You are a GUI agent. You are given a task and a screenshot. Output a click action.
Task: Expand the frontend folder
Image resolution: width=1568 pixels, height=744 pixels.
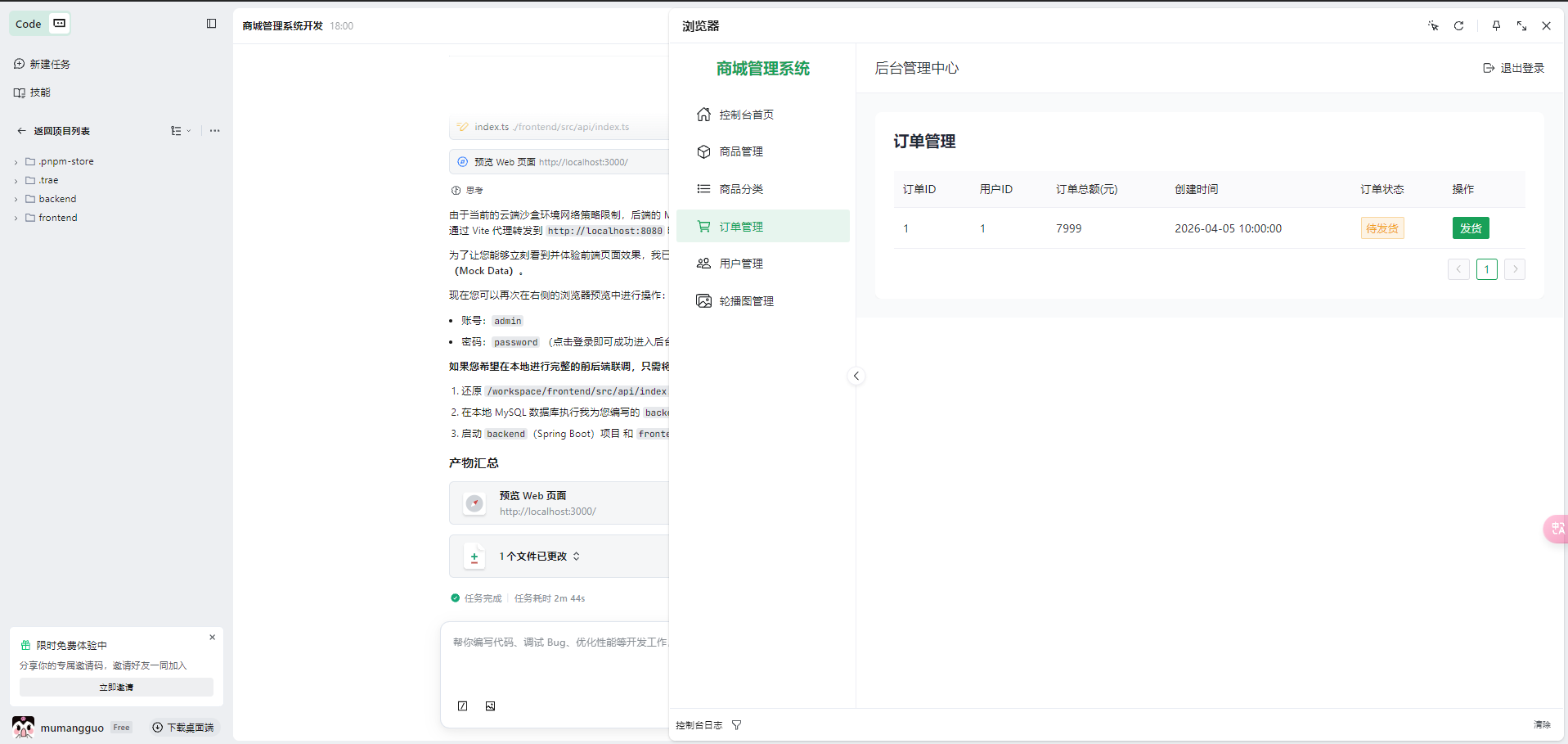[x=57, y=218]
